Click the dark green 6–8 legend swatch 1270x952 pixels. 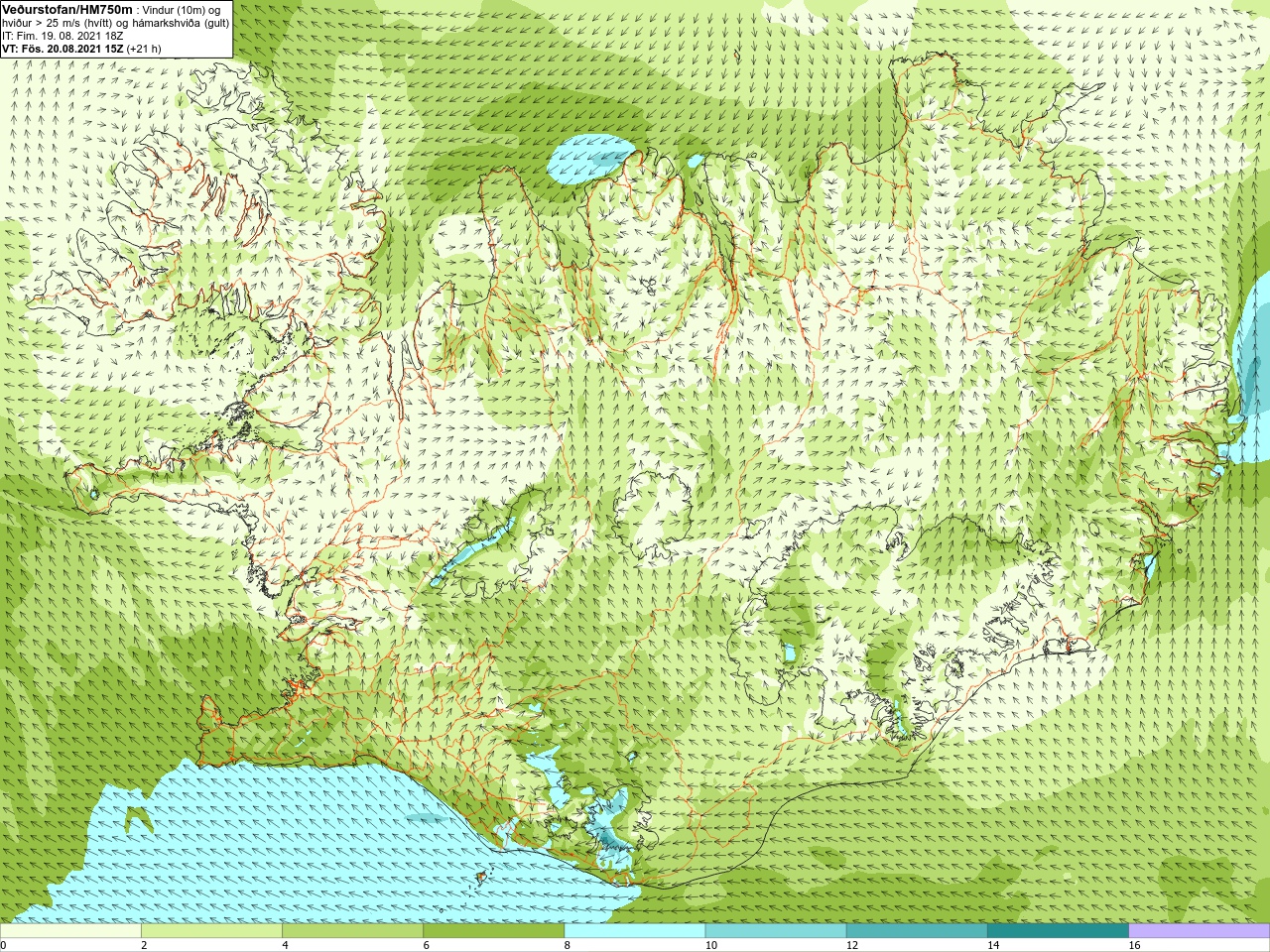pos(493,931)
